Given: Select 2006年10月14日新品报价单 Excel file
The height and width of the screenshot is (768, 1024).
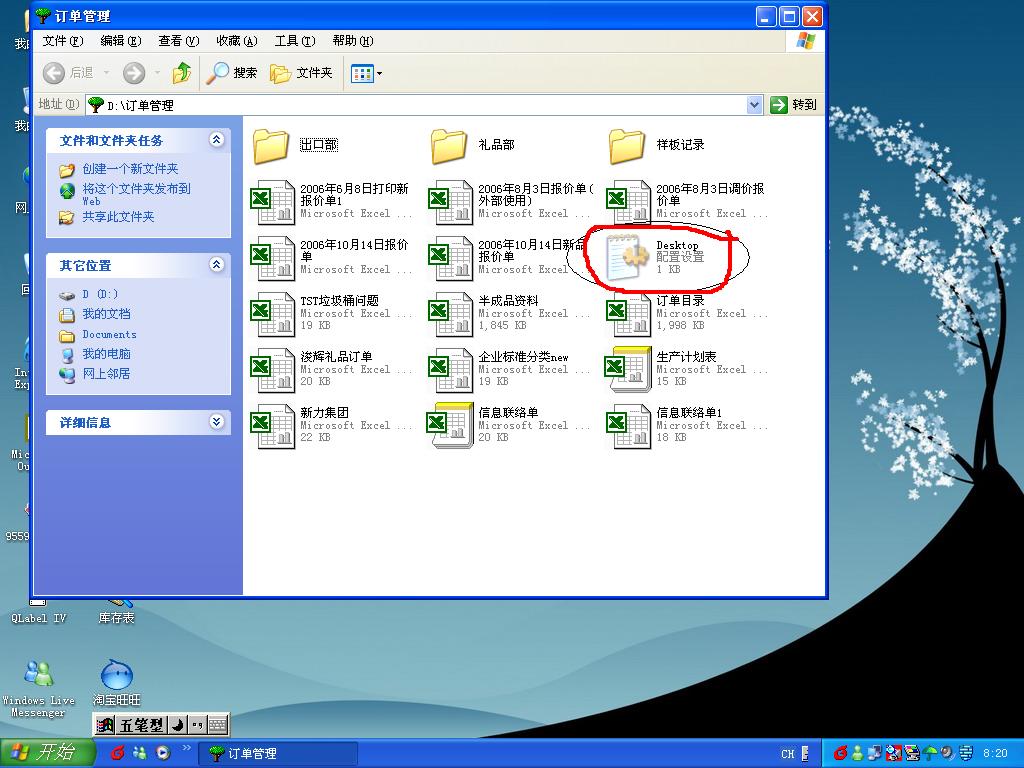Looking at the screenshot, I should click(506, 257).
